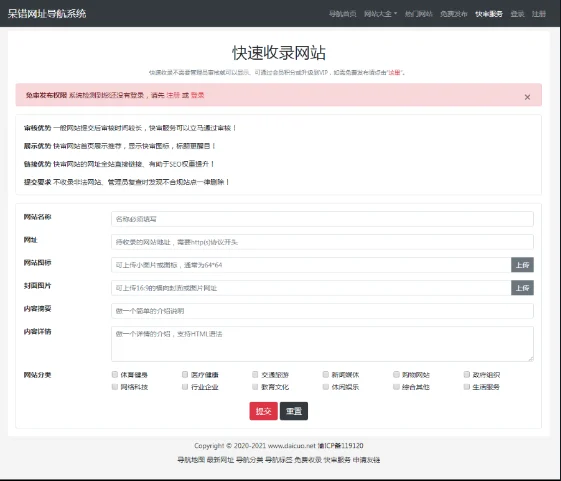Image resolution: width=561 pixels, height=481 pixels.
Task: Click the red 这里 link under the title
Action: 394,72
